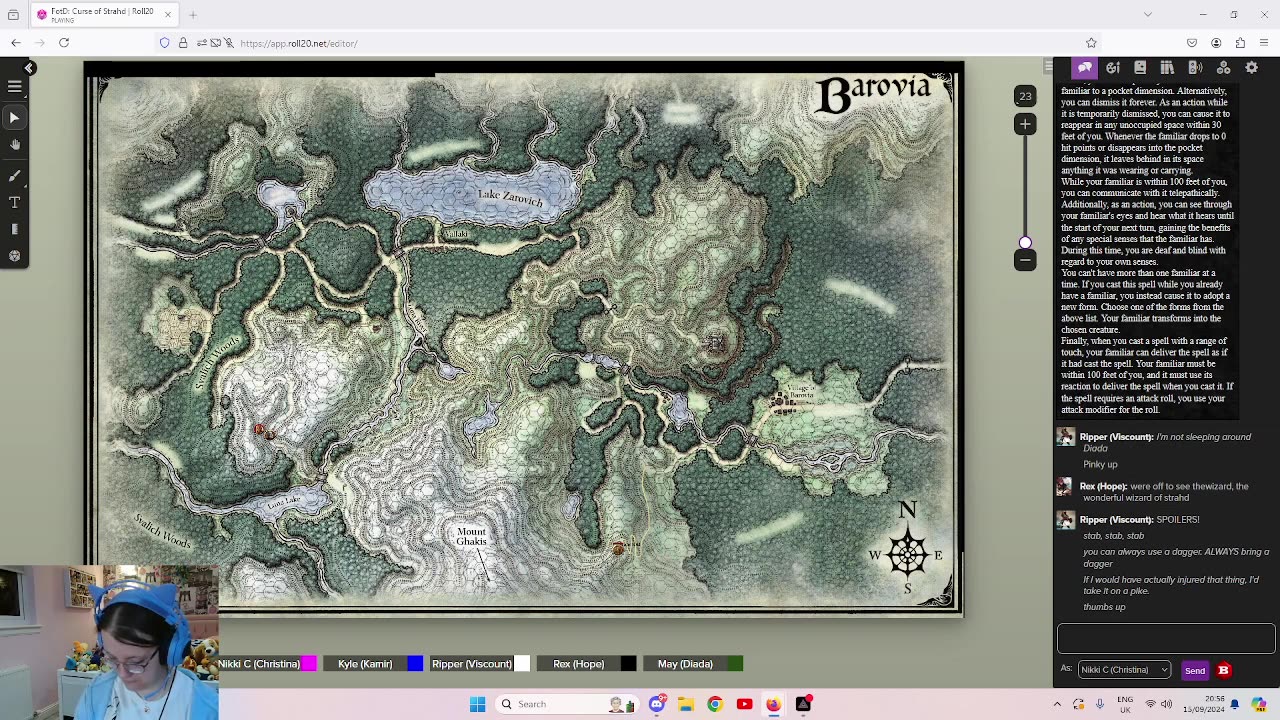Select the Ruler measure tool
The width and height of the screenshot is (1280, 720).
[15, 230]
